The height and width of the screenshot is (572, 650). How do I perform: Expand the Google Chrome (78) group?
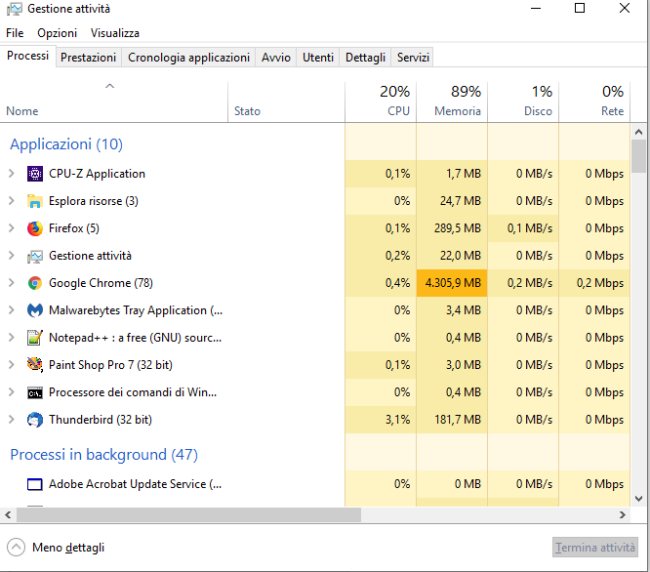pyautogui.click(x=12, y=283)
